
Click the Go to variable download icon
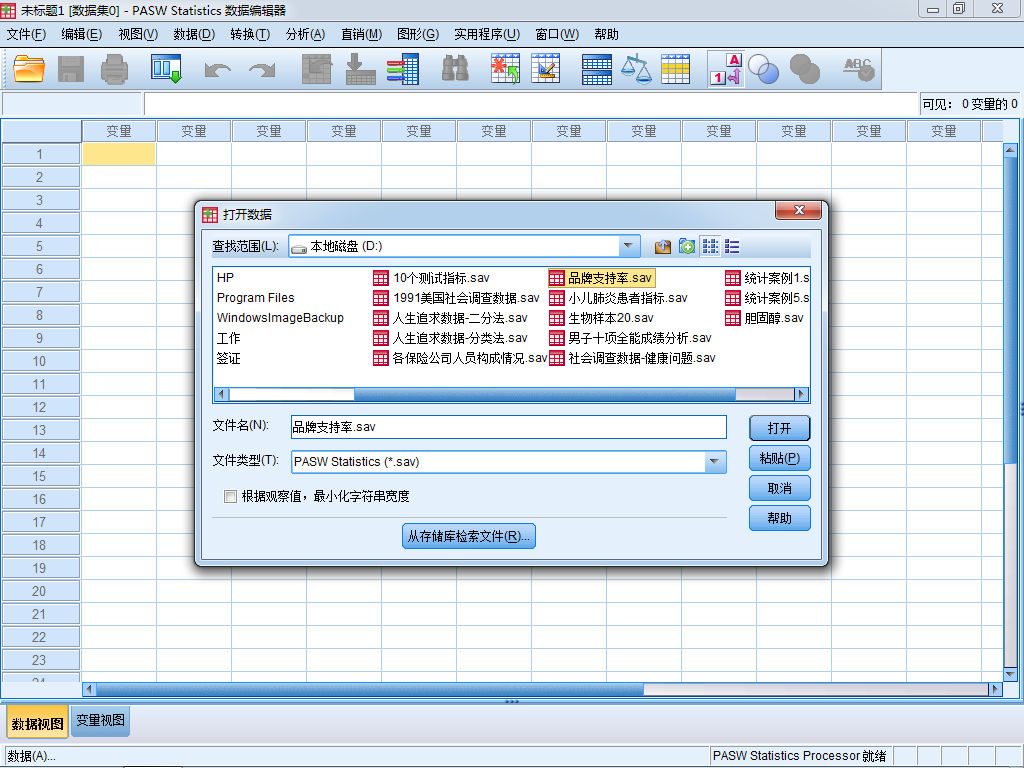click(x=360, y=69)
